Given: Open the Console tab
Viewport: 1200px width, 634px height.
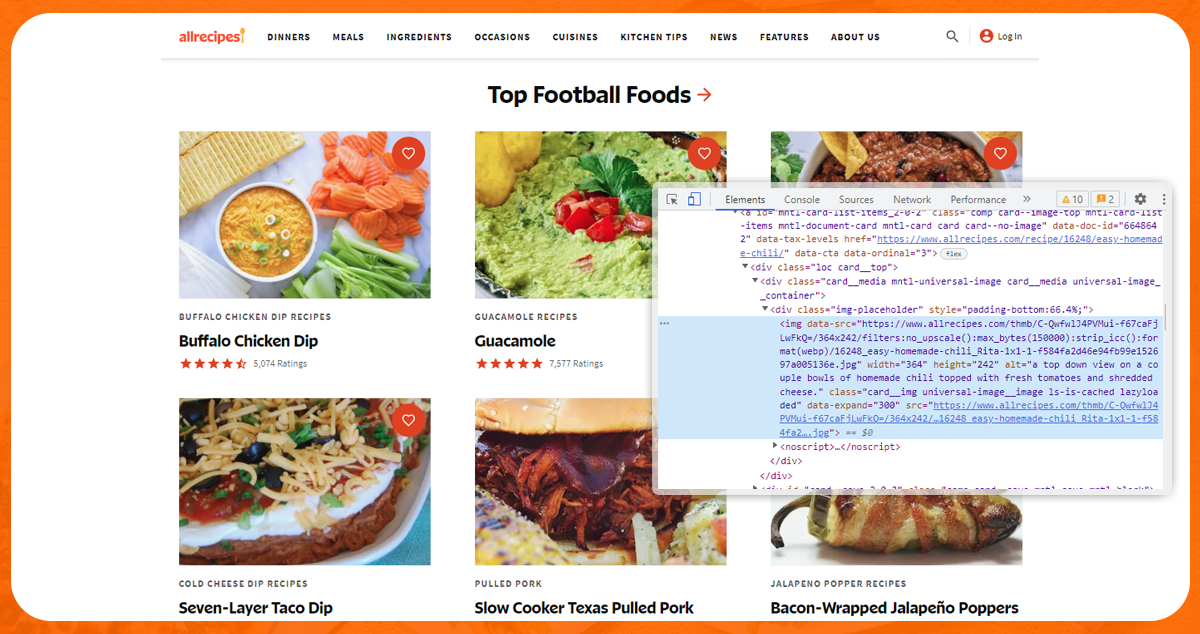Looking at the screenshot, I should click(x=802, y=199).
